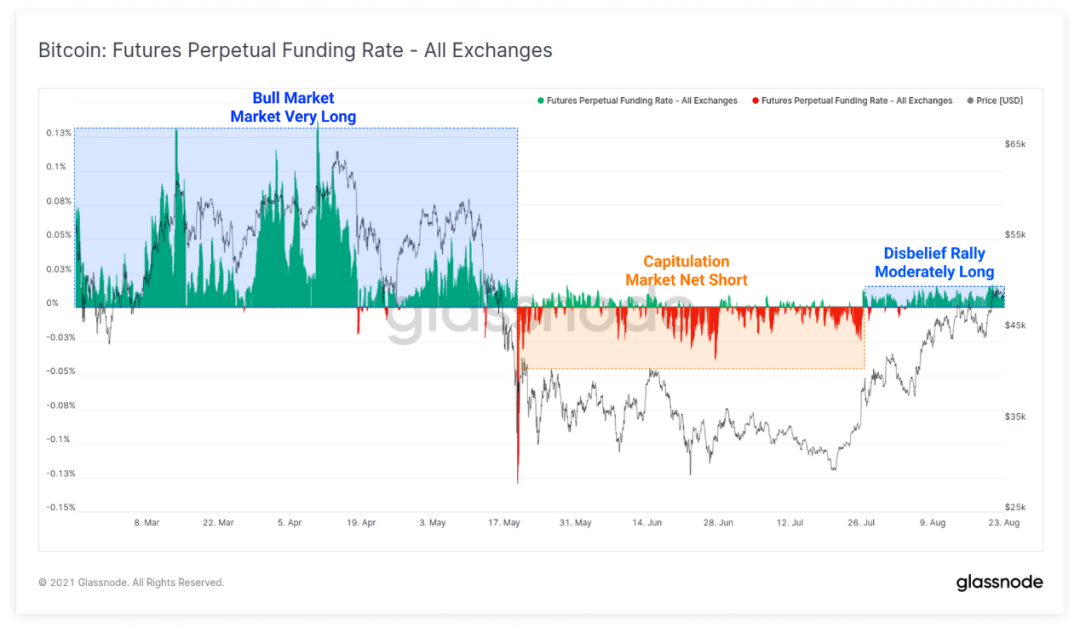Click the 2021 Glassnode All Rights Reserved text

tap(132, 582)
